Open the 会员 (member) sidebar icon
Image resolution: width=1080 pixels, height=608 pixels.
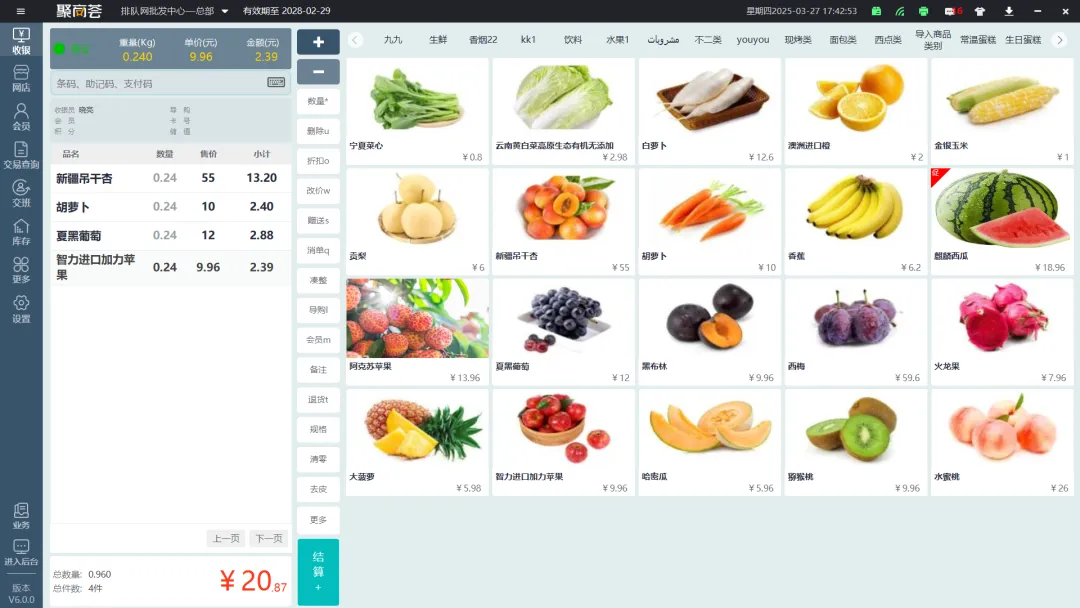(x=21, y=118)
